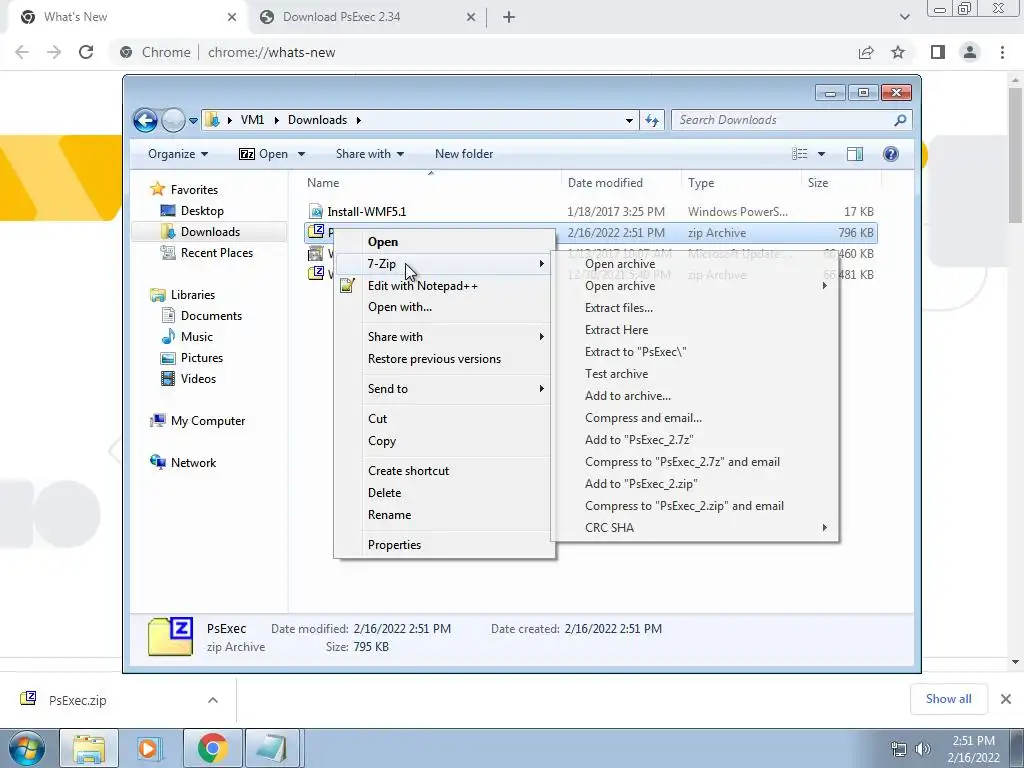Click the Explorer forward navigation arrow
This screenshot has height=768, width=1024.
[x=173, y=120]
